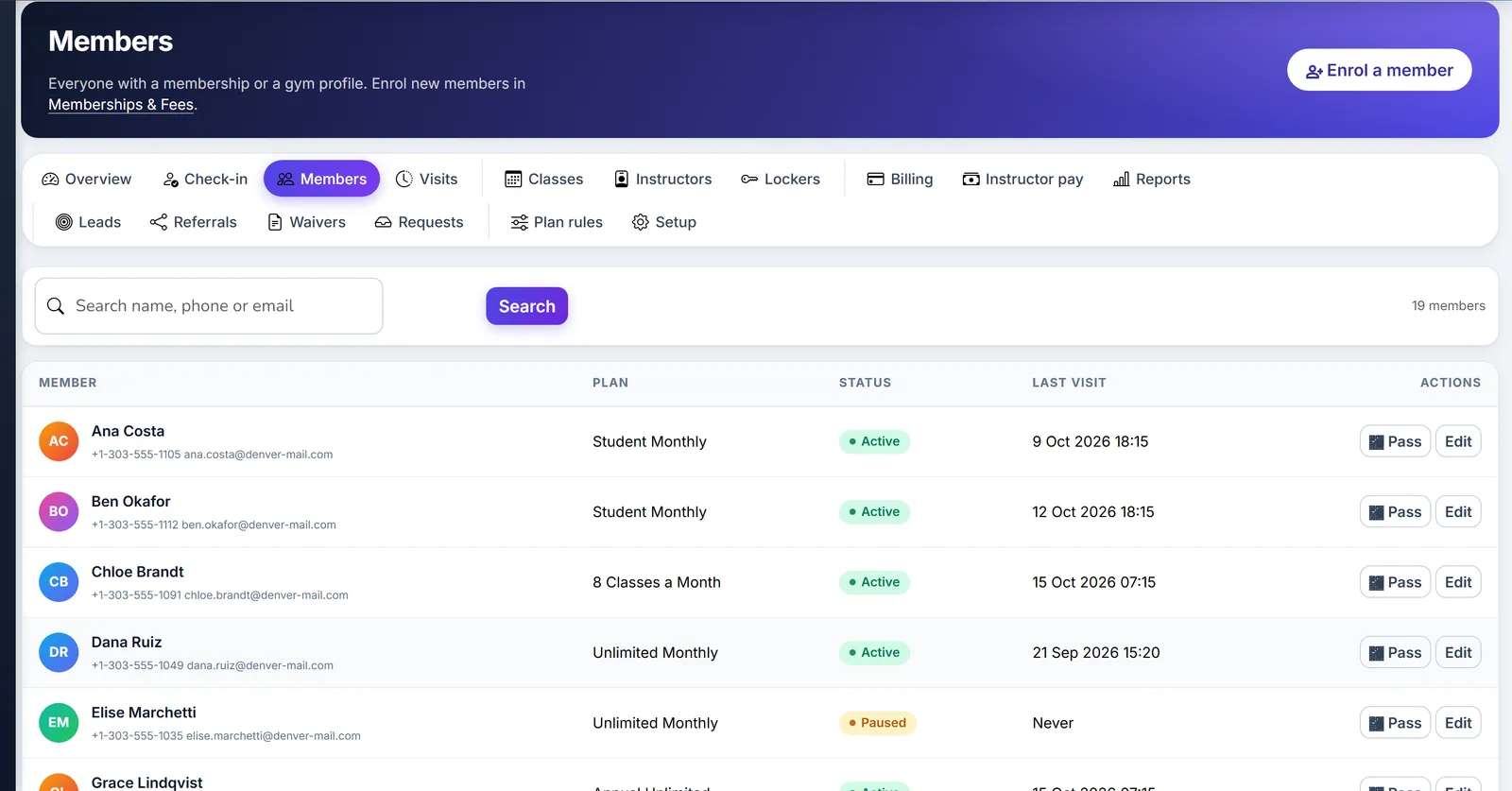Select the Billing tab
The width and height of the screenshot is (1512, 791).
(x=900, y=179)
